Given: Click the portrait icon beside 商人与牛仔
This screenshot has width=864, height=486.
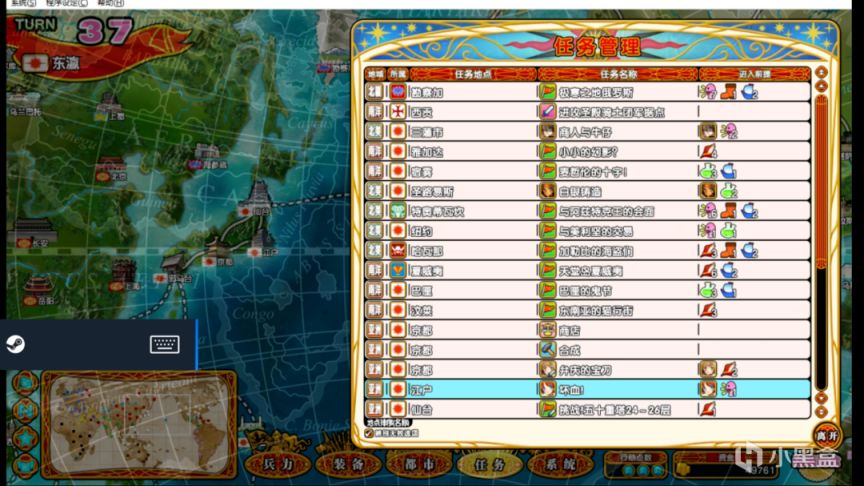Looking at the screenshot, I should tap(547, 131).
